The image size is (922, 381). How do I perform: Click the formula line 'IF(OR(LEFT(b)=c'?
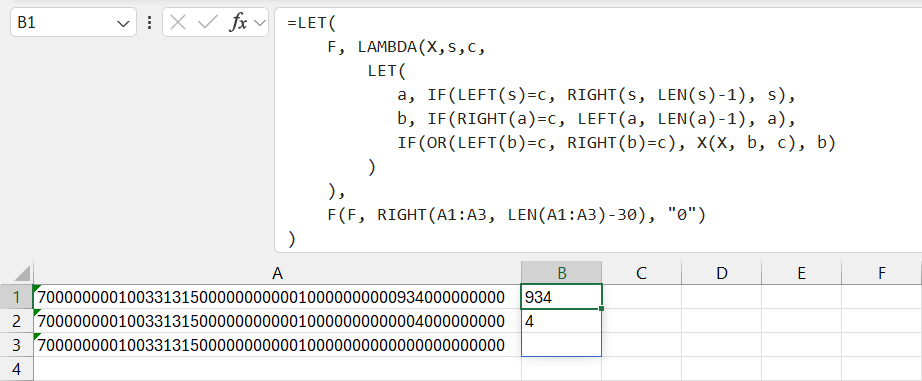[616, 143]
